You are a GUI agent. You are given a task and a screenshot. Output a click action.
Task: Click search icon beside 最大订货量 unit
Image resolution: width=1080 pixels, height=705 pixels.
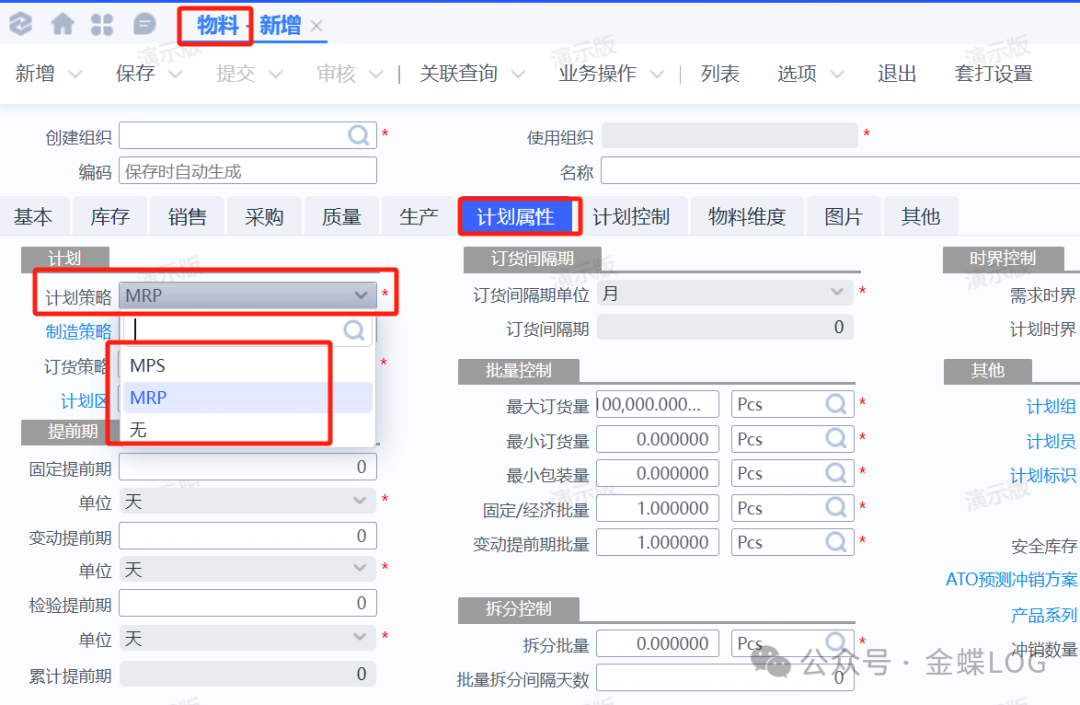pyautogui.click(x=836, y=404)
